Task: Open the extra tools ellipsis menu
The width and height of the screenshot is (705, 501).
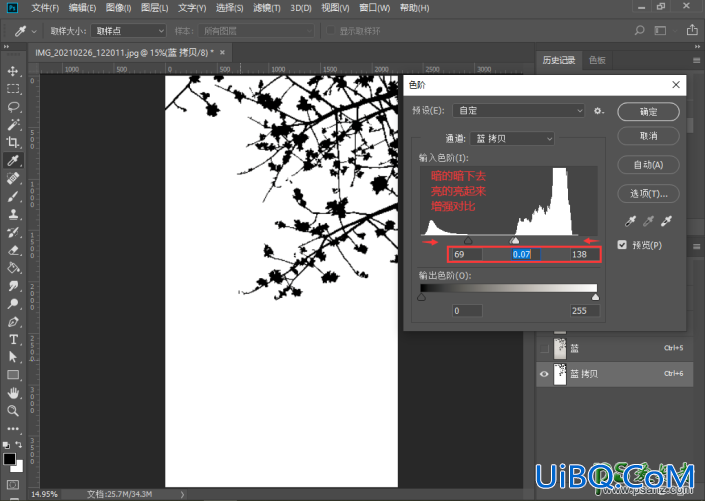Action: (x=13, y=429)
